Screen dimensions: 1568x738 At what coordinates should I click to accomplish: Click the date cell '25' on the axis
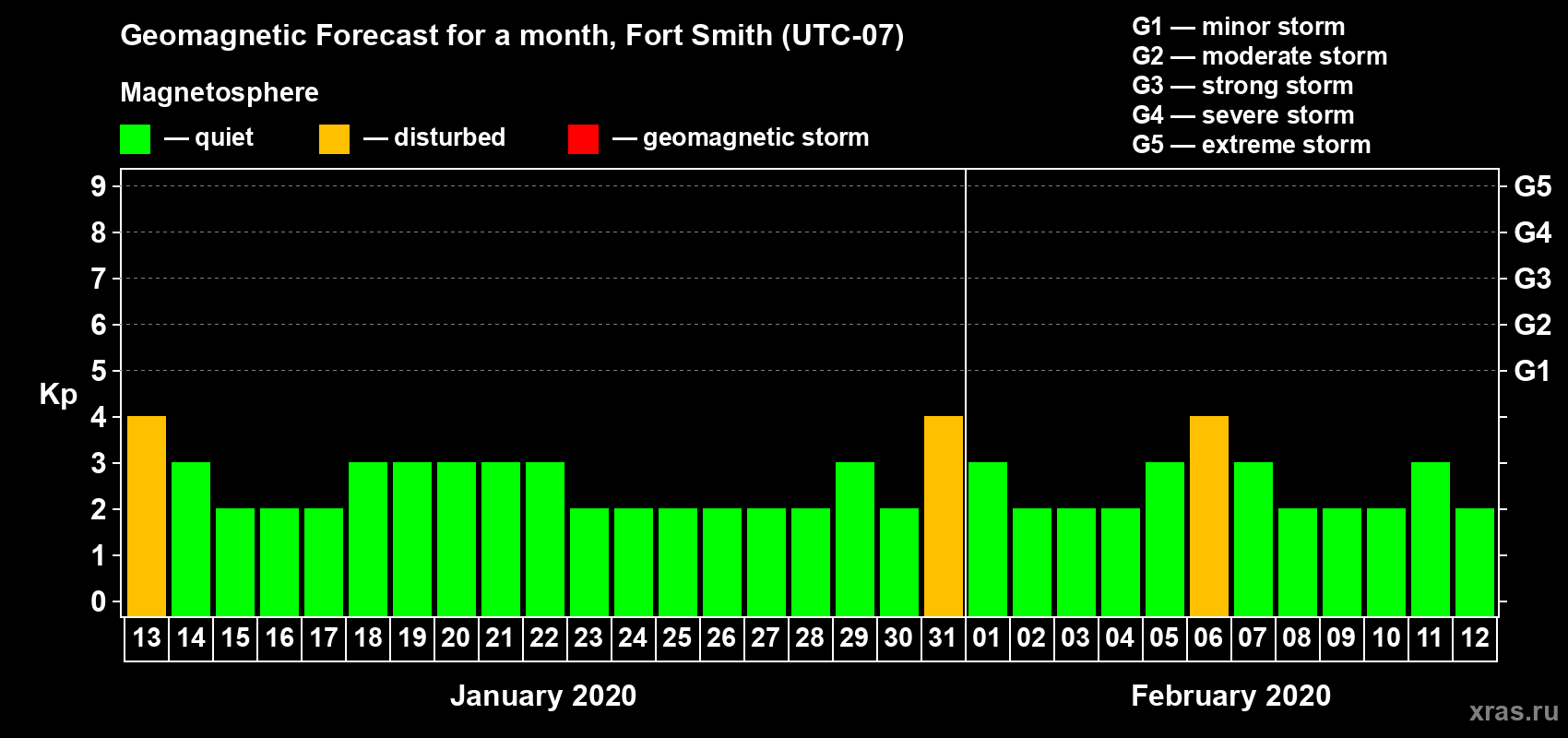(x=678, y=638)
